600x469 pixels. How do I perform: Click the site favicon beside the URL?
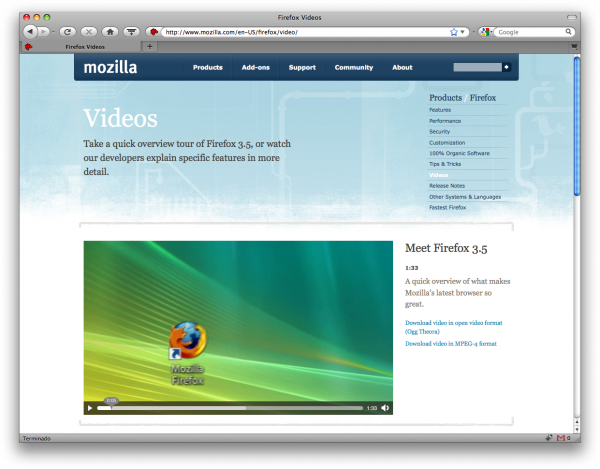pyautogui.click(x=154, y=32)
